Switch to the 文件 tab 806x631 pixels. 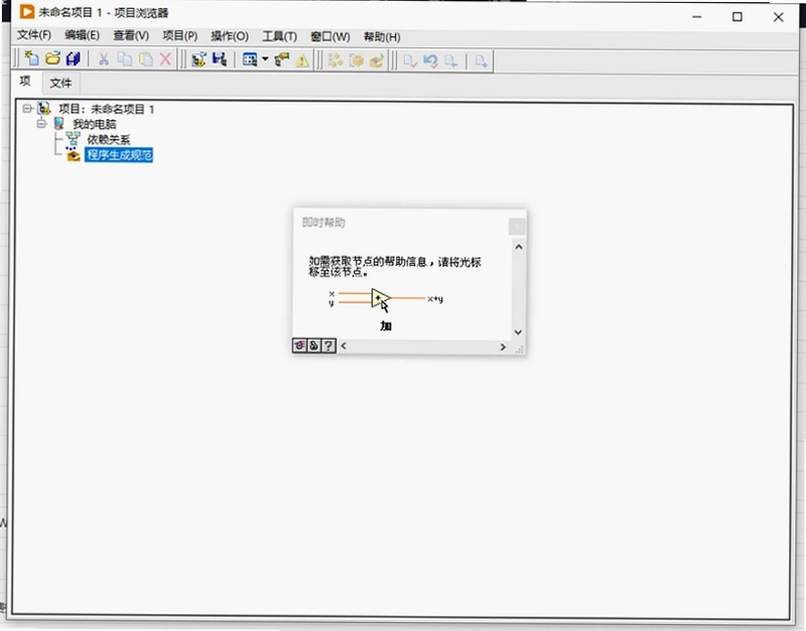pyautogui.click(x=61, y=83)
